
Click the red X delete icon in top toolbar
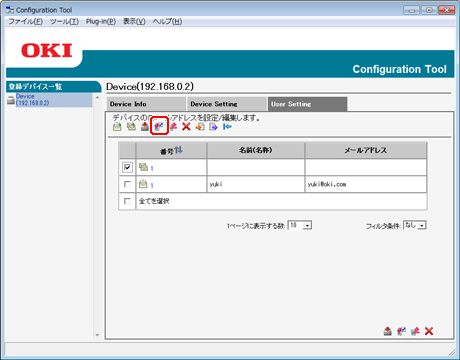pos(186,127)
